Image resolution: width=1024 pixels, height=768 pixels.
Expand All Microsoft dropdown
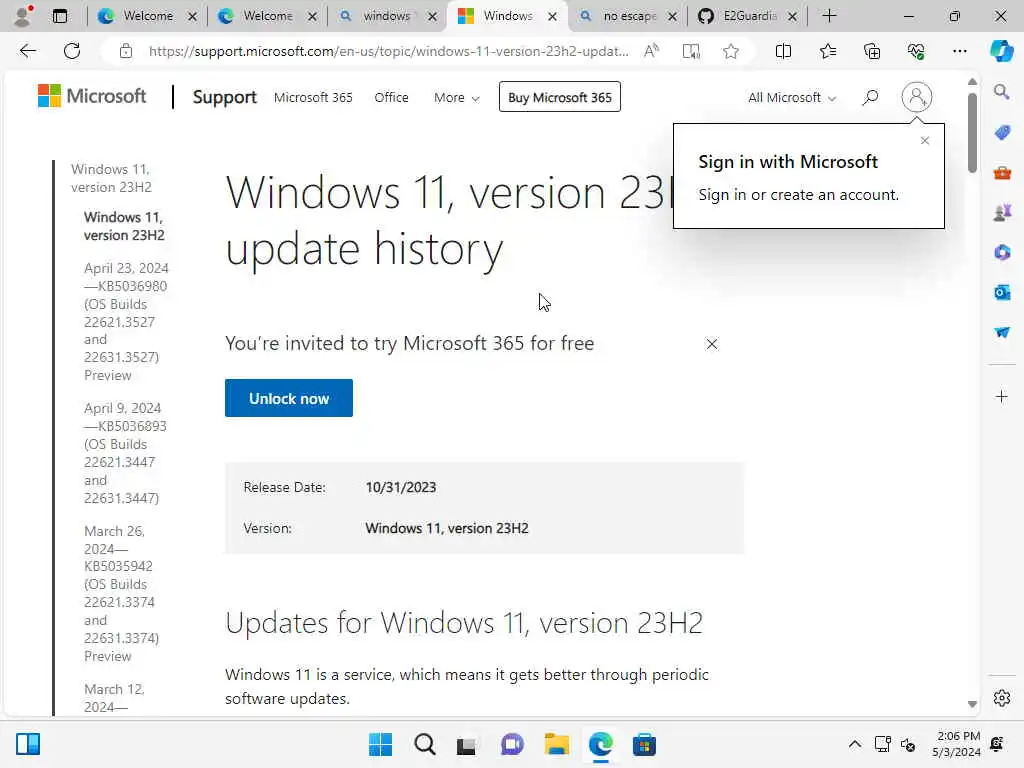coord(792,97)
